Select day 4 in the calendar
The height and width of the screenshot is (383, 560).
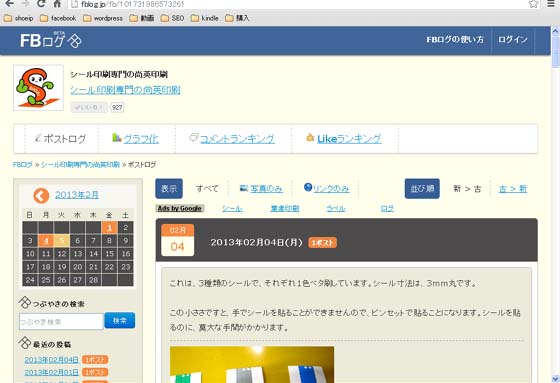click(46, 240)
